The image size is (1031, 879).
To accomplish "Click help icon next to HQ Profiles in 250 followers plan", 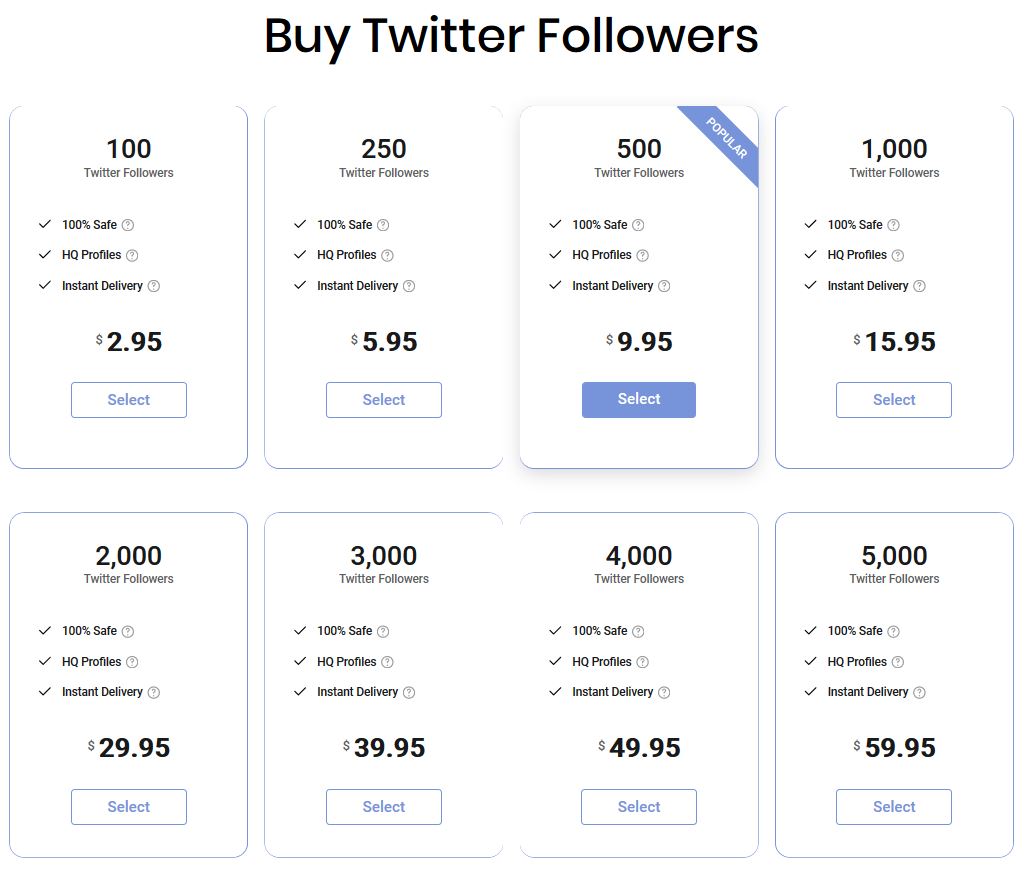I will pyautogui.click(x=387, y=255).
